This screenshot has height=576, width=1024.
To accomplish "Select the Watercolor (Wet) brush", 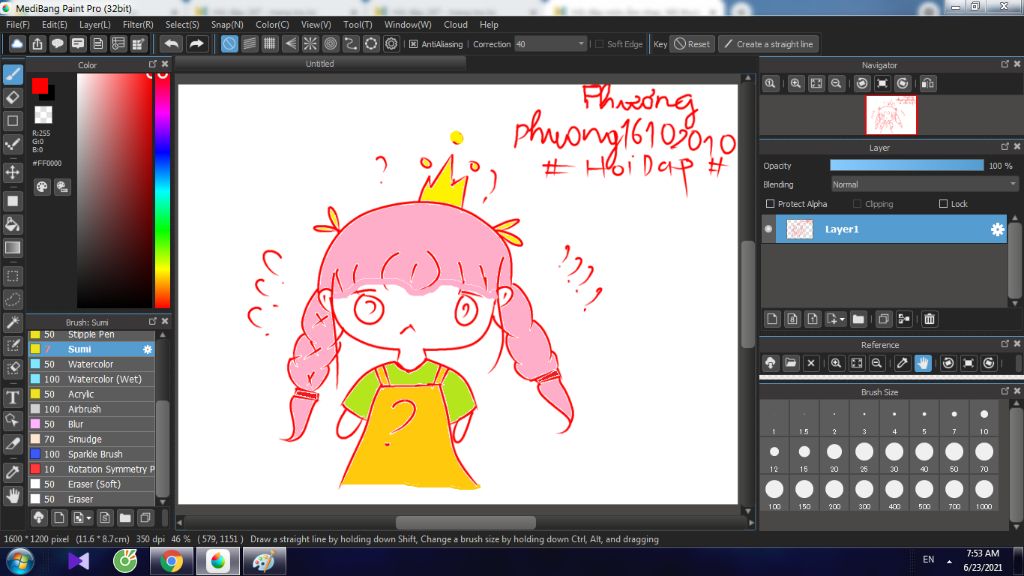I will 91,379.
